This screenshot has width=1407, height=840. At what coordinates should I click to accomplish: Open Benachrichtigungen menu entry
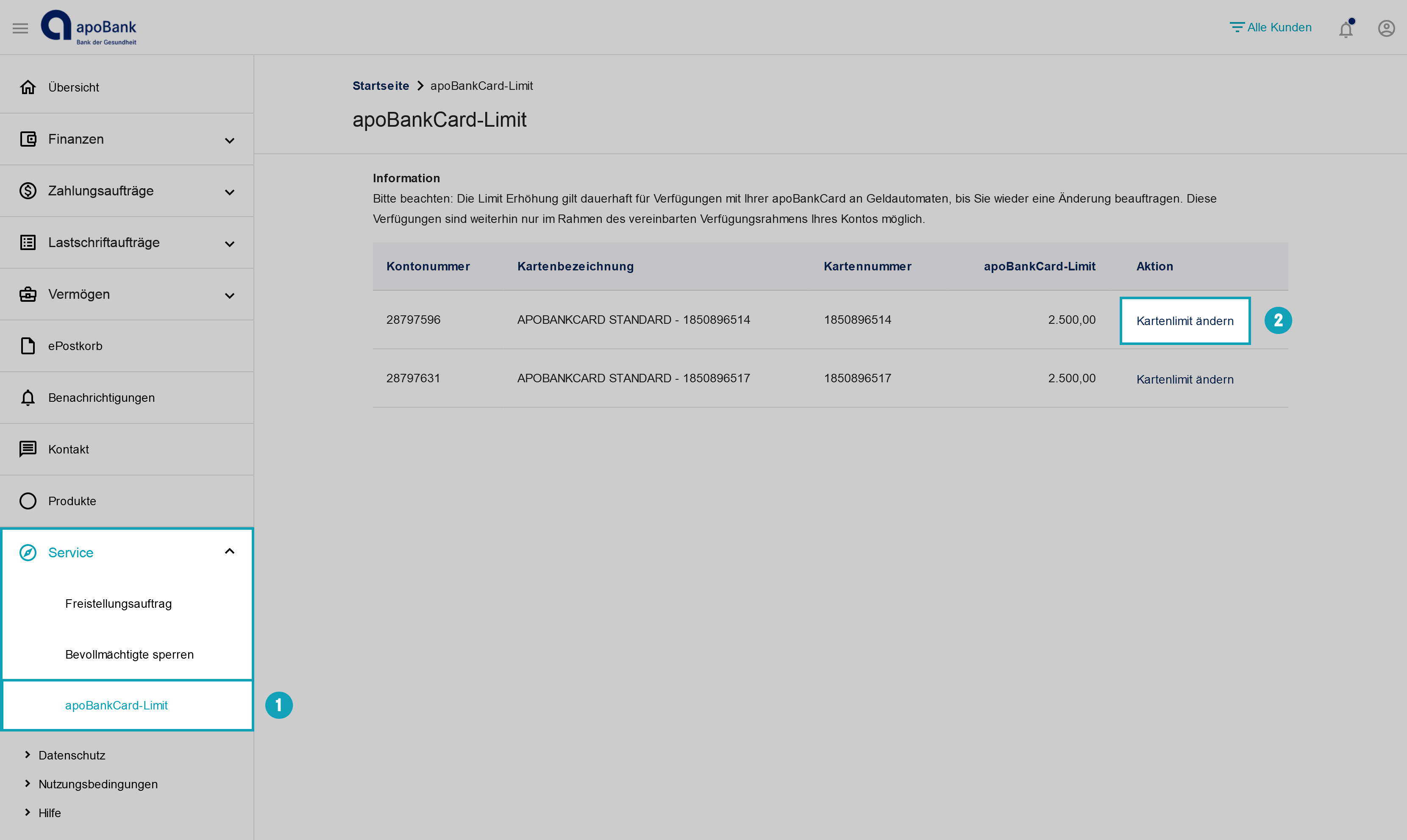click(x=127, y=398)
